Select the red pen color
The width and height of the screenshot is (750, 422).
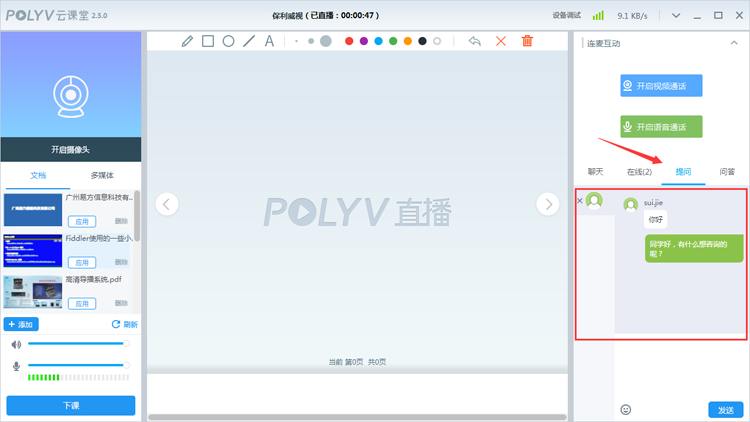coord(349,41)
